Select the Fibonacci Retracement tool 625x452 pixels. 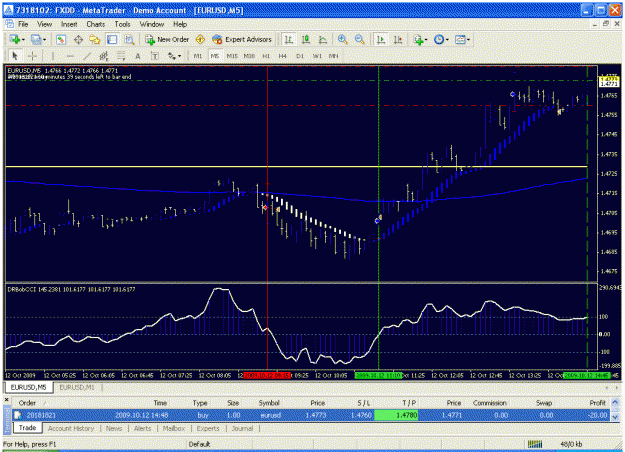tap(121, 56)
